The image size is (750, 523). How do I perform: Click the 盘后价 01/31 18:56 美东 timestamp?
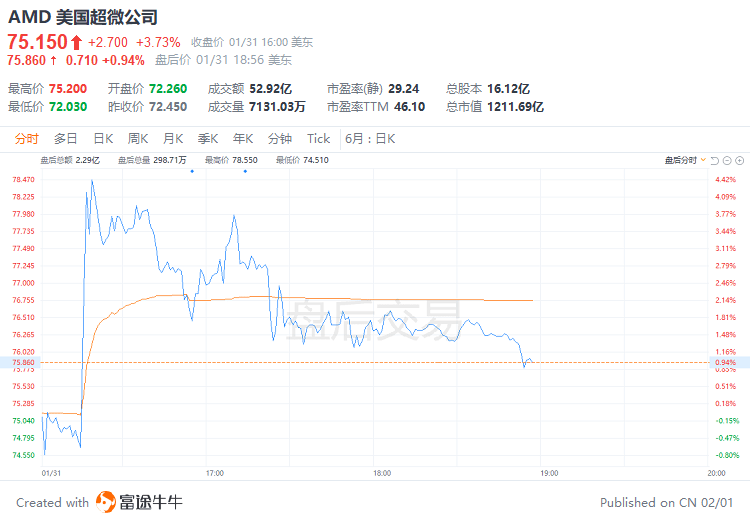(223, 60)
